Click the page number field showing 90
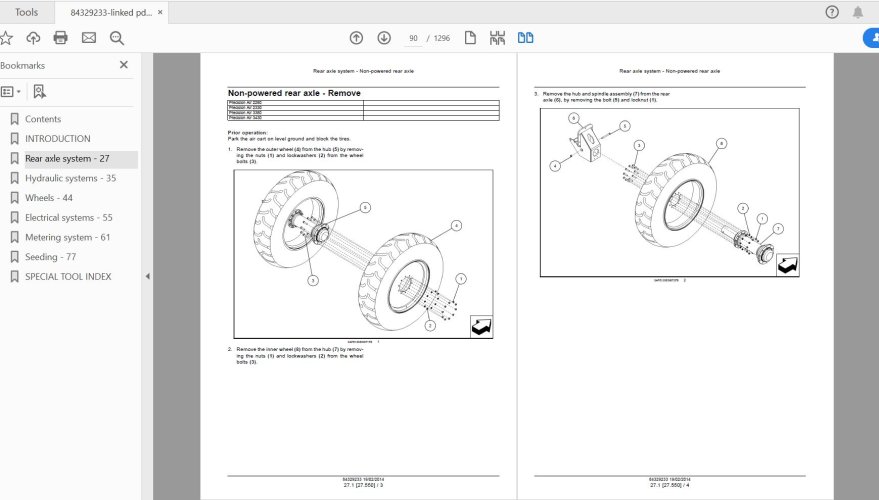 413,38
